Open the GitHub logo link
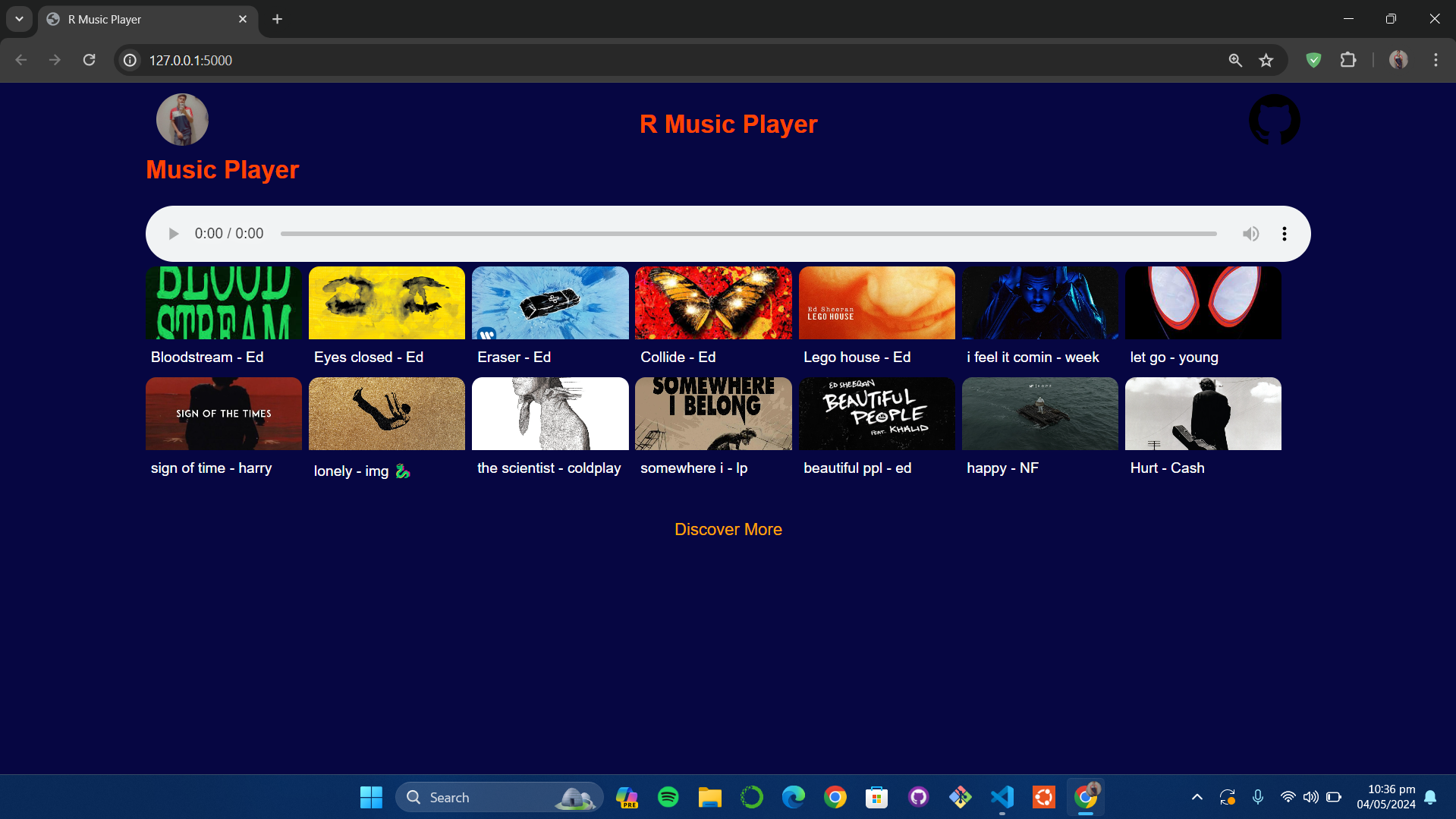1456x819 pixels. click(x=1274, y=120)
